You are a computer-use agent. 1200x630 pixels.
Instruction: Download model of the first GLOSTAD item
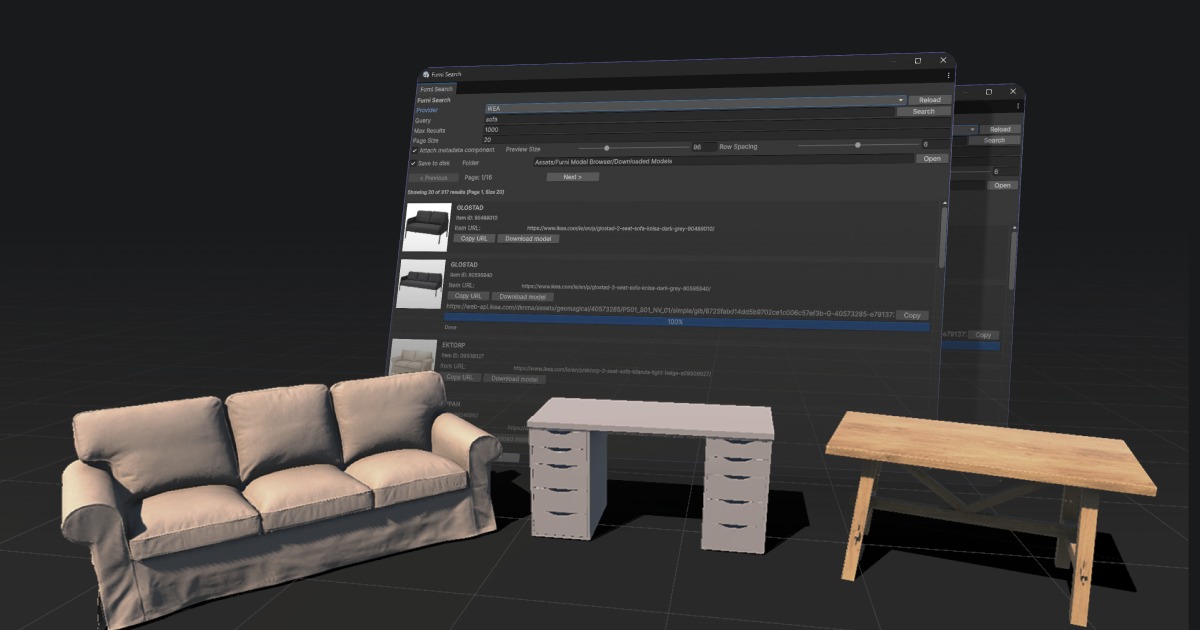pos(528,238)
